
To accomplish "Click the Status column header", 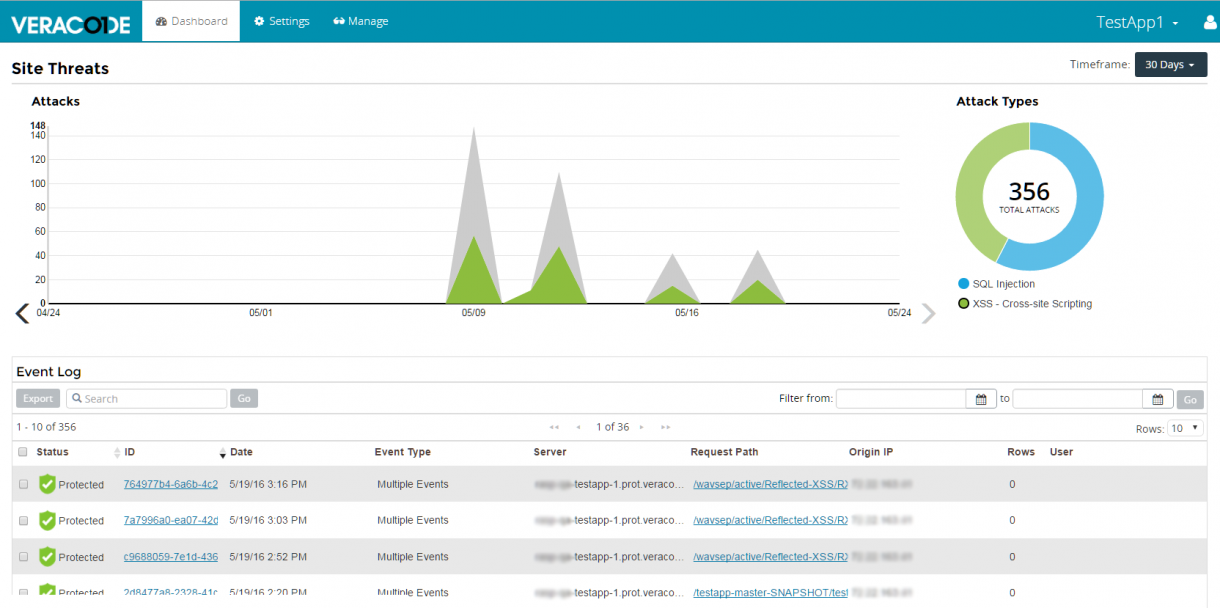I will 53,452.
